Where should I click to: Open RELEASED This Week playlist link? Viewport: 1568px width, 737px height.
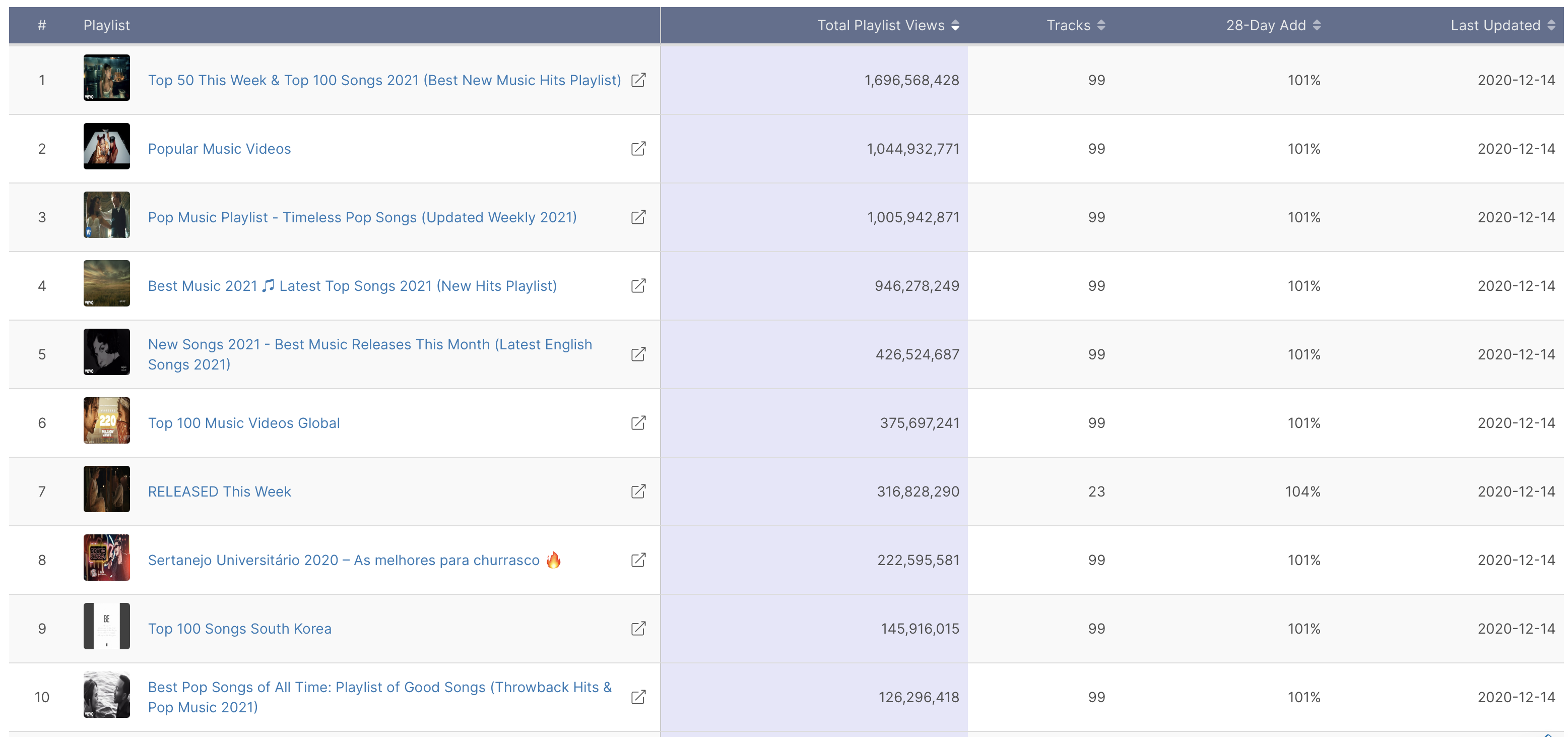[x=219, y=492]
